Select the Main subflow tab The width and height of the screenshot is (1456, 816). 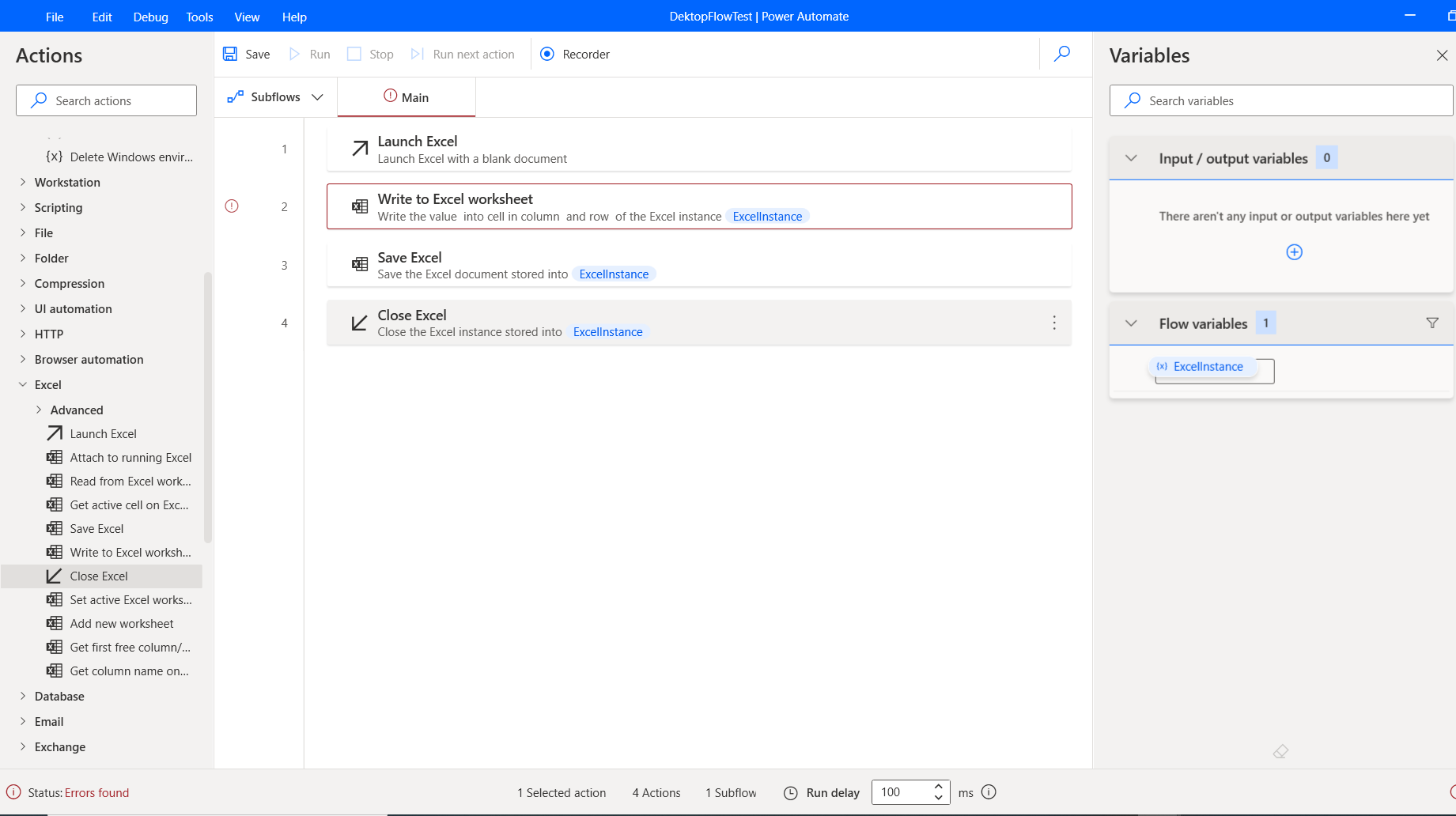click(x=407, y=97)
